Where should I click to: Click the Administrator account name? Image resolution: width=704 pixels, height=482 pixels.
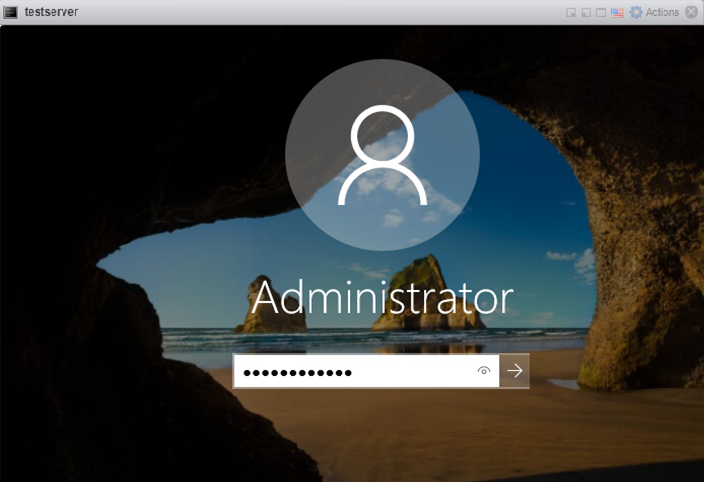click(x=382, y=297)
